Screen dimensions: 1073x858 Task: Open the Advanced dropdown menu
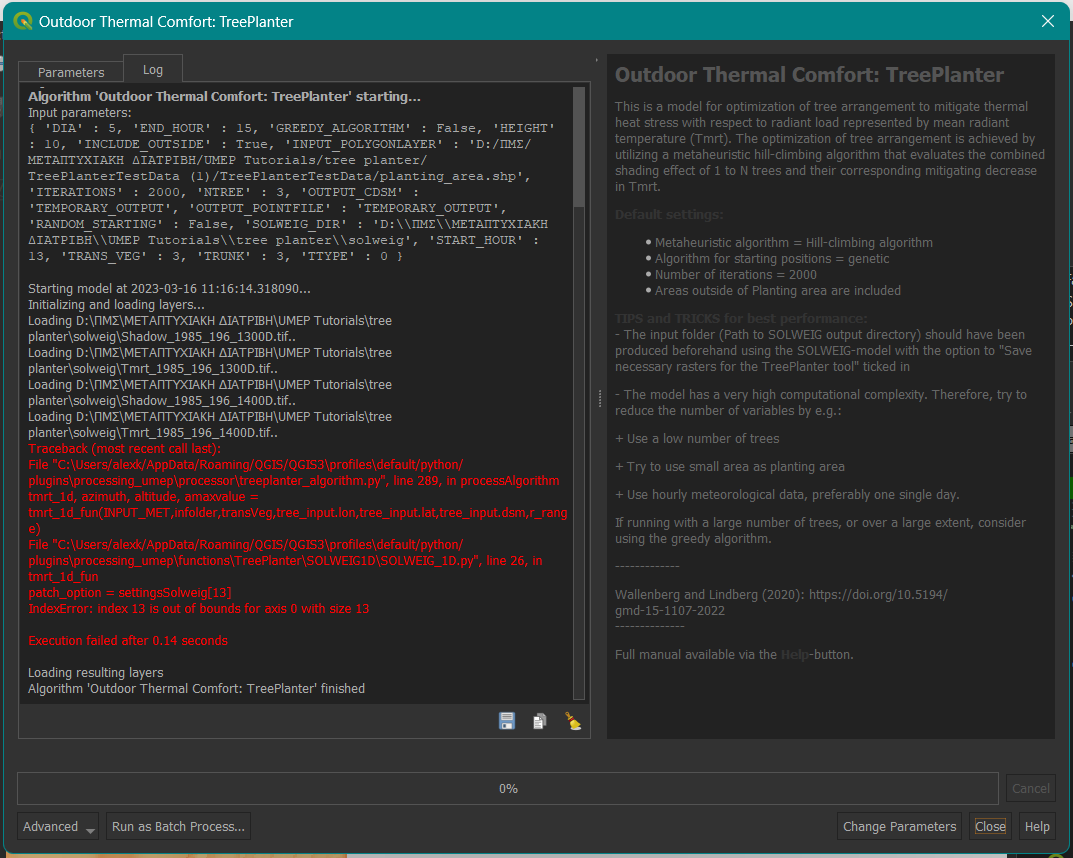58,827
